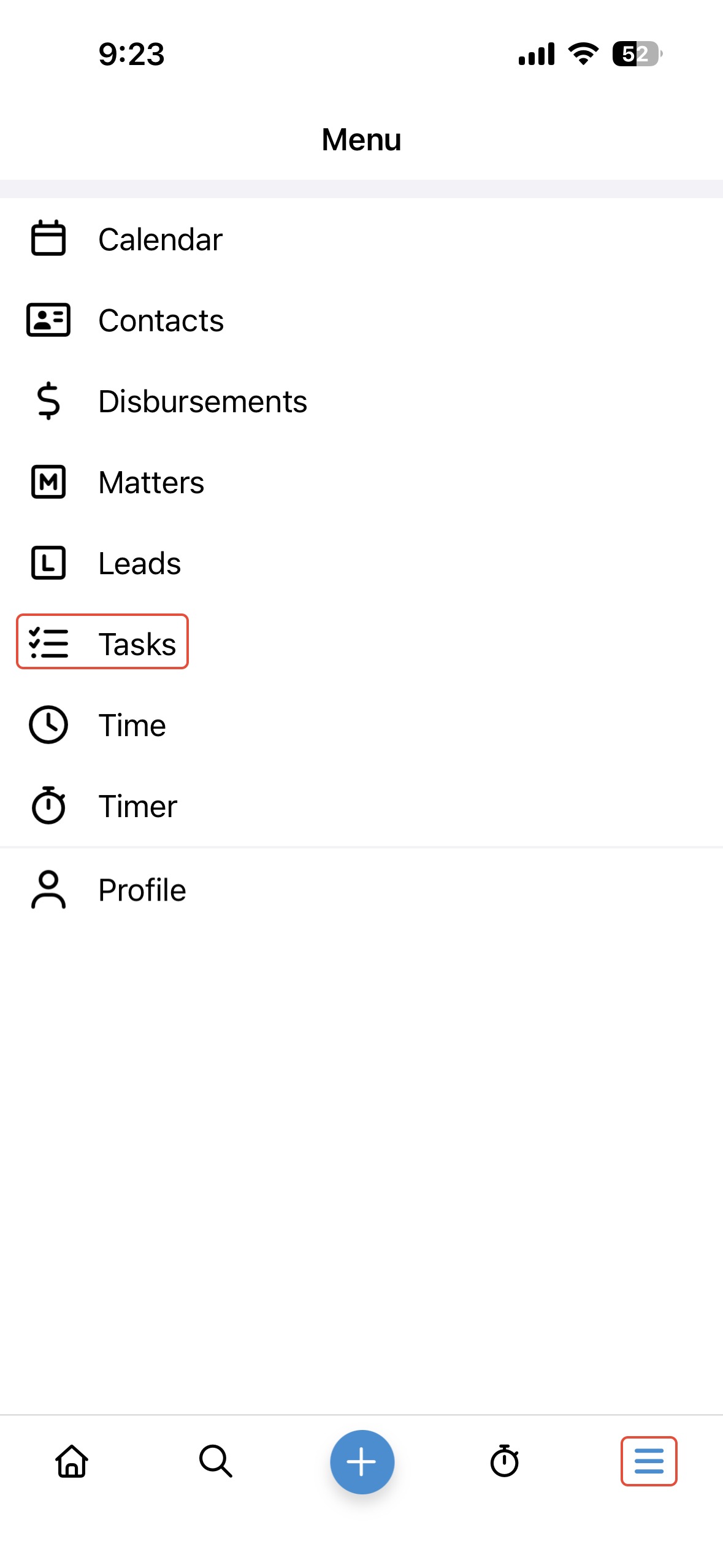Tap the clock icon for Time

(x=48, y=724)
